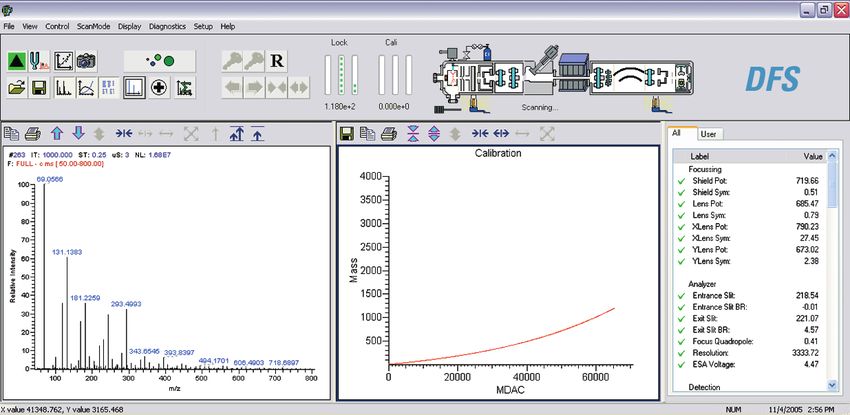Open the tuning fork tune icon
This screenshot has width=850, height=415.
coord(40,61)
